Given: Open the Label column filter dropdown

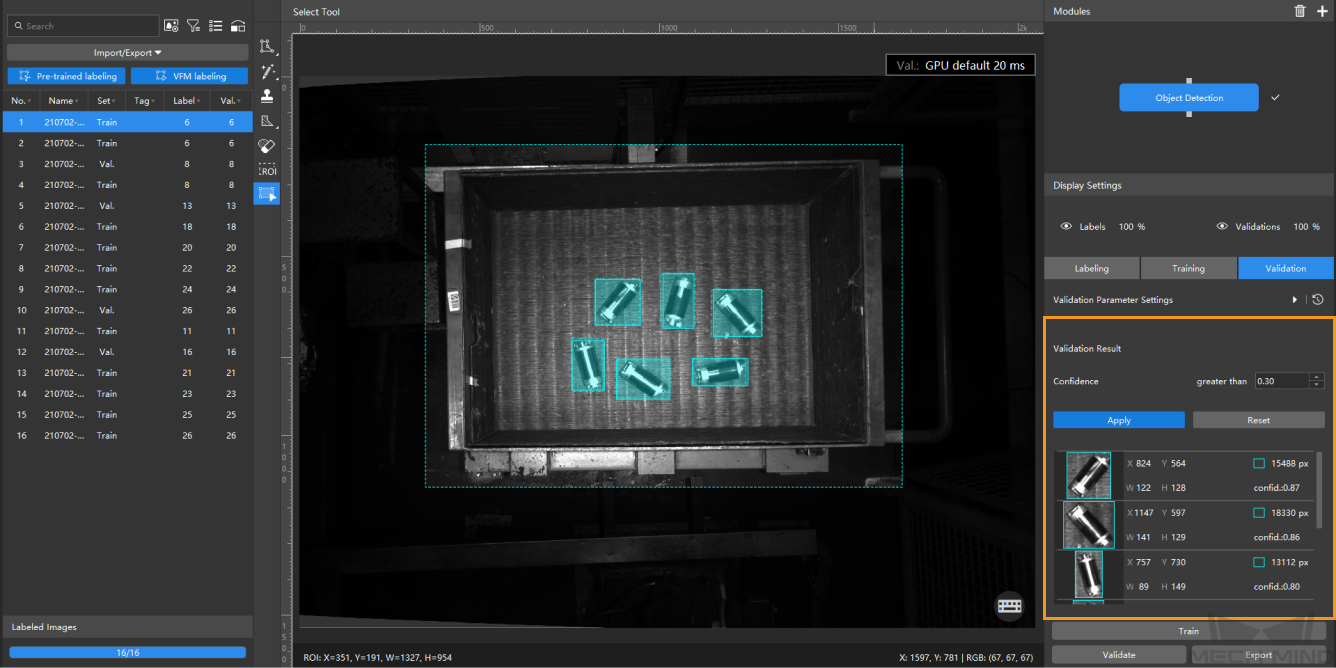Looking at the screenshot, I should pyautogui.click(x=199, y=101).
